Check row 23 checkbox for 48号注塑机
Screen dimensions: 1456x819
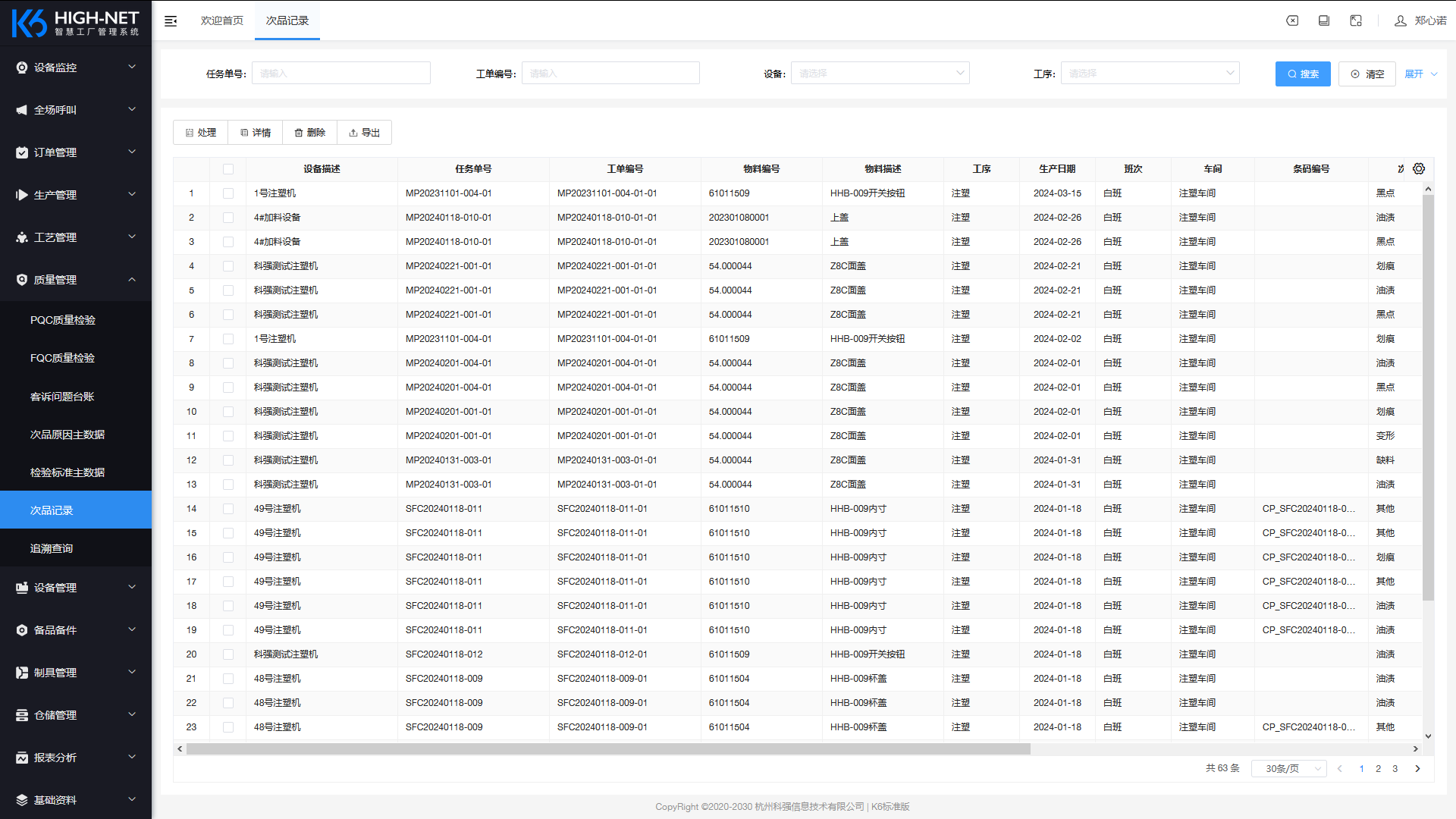228,727
